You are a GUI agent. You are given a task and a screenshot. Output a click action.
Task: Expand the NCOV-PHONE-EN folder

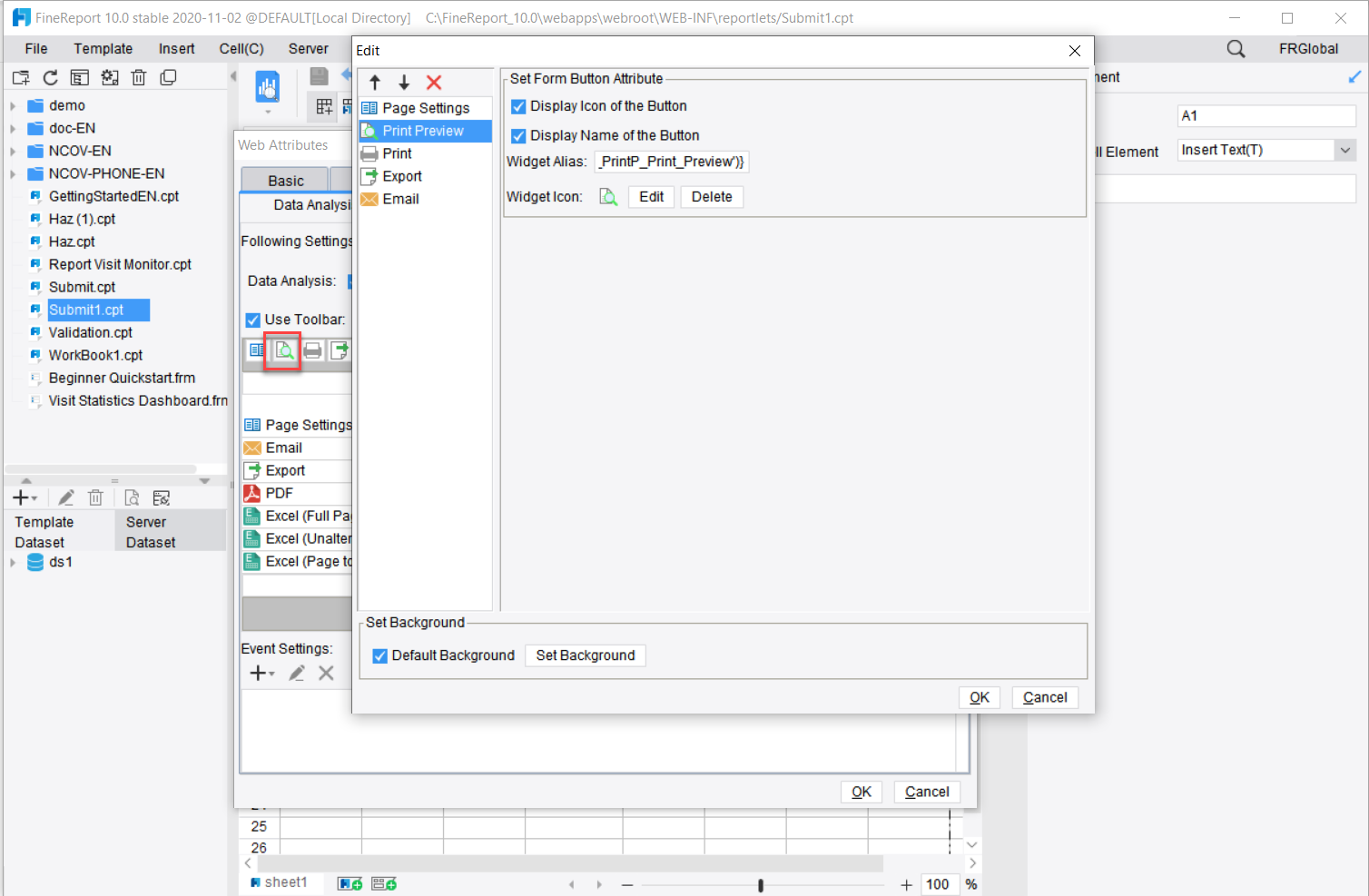pyautogui.click(x=13, y=173)
